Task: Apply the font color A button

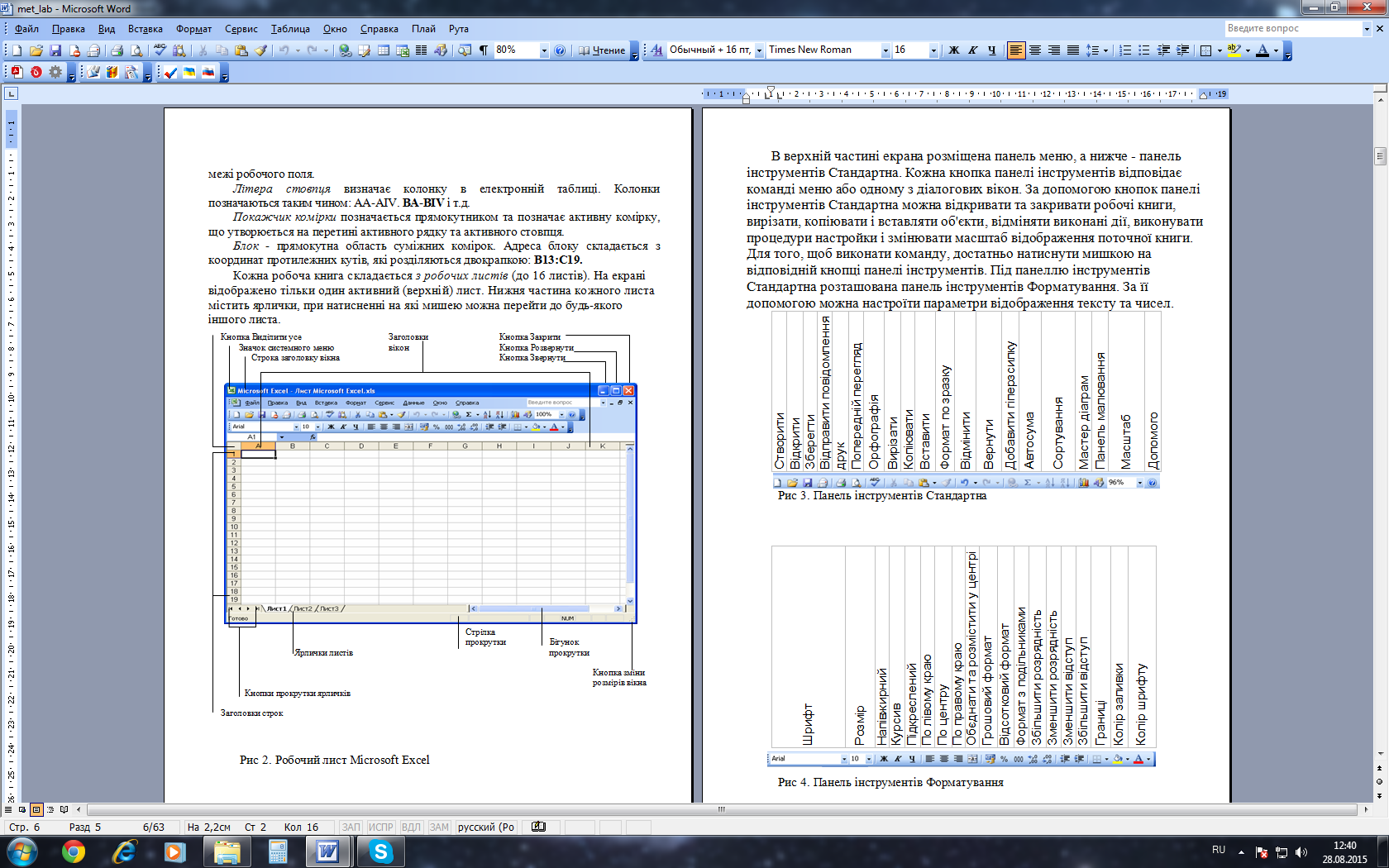Action: click(x=1263, y=50)
